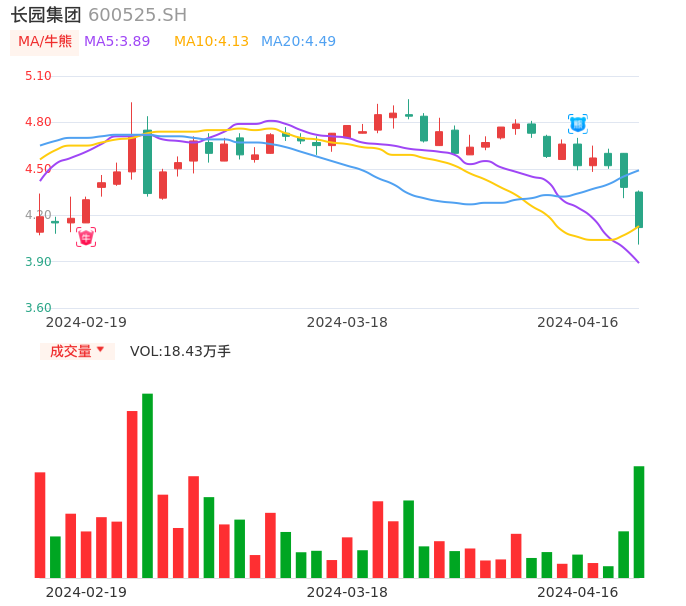686x606 pixels.
Task: Toggle the MA10 moving average legend
Action: click(x=211, y=42)
